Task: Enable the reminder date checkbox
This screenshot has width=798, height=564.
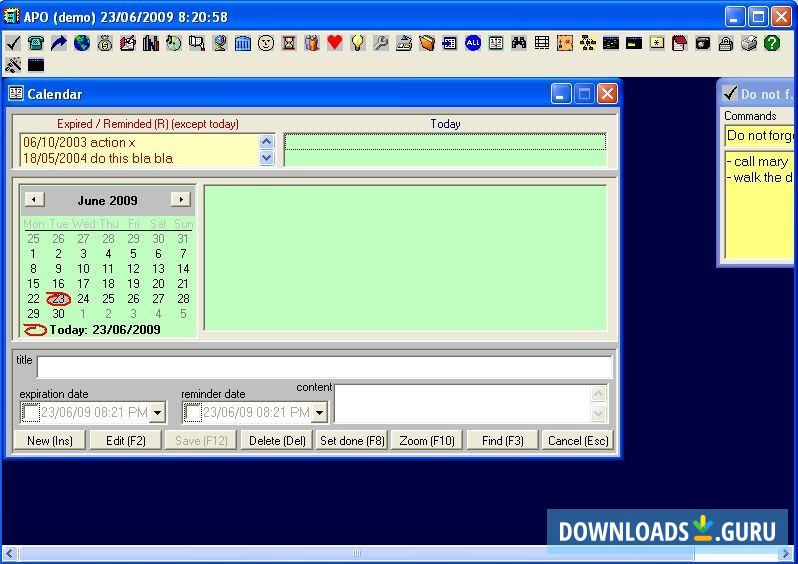Action: (x=192, y=412)
